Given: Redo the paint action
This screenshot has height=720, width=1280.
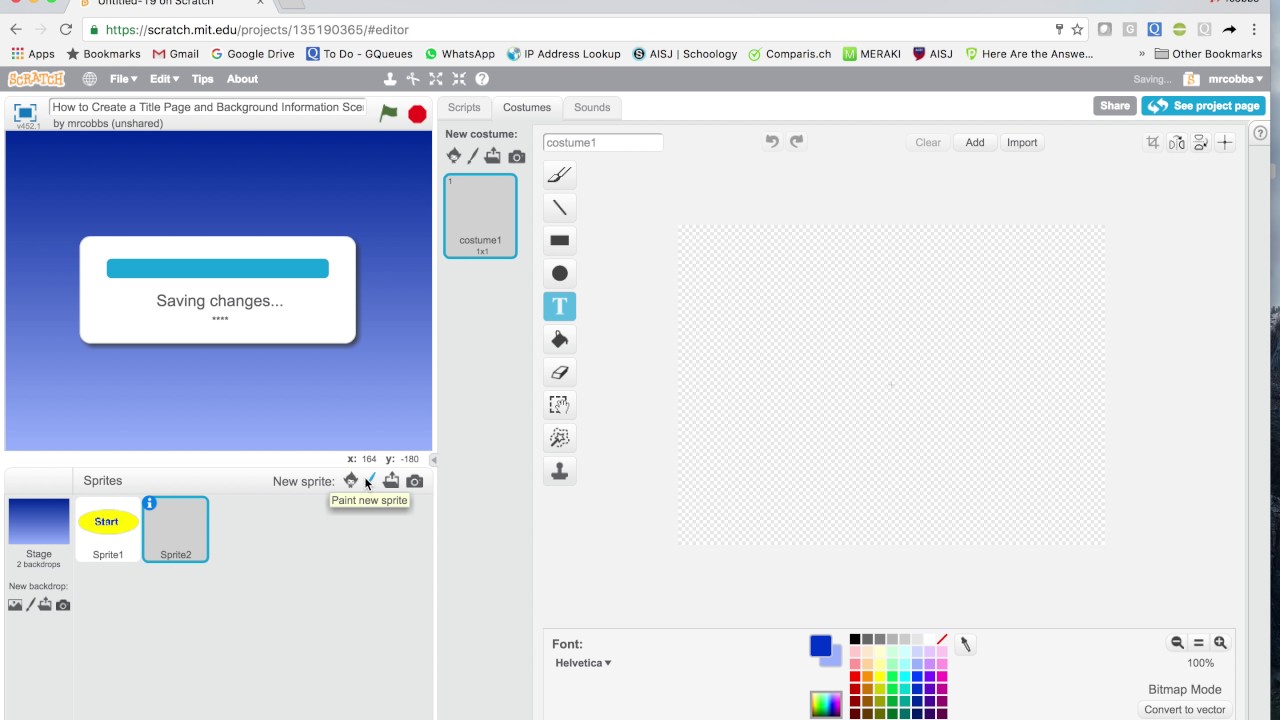Looking at the screenshot, I should coord(797,142).
